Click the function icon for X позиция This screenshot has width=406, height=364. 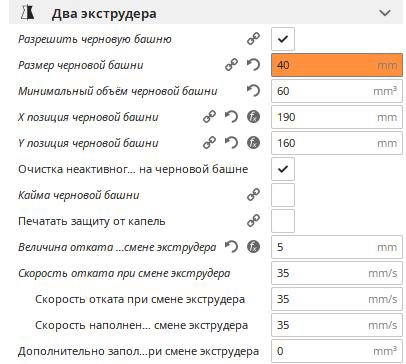(x=253, y=117)
